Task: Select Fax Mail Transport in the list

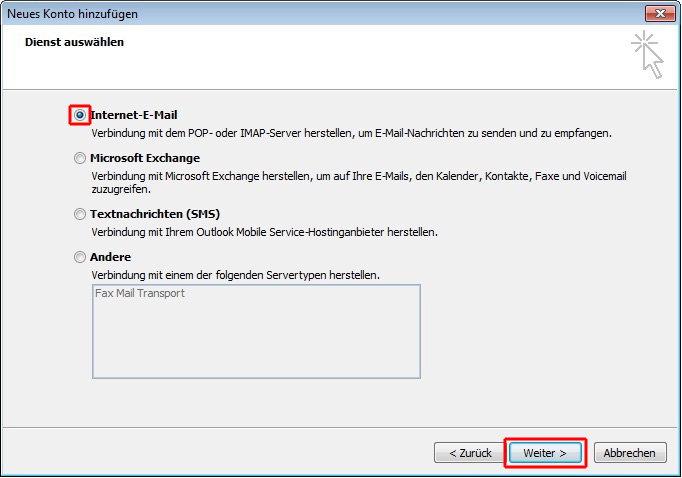Action: pos(140,293)
